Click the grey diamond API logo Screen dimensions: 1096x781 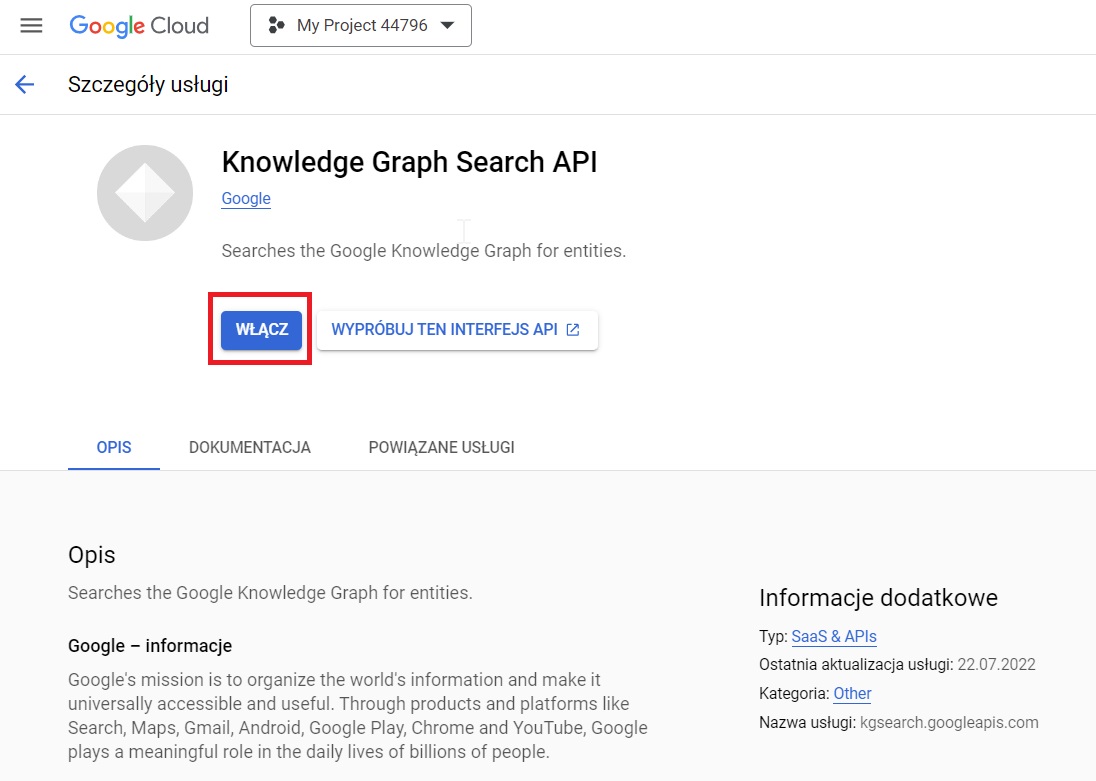144,192
